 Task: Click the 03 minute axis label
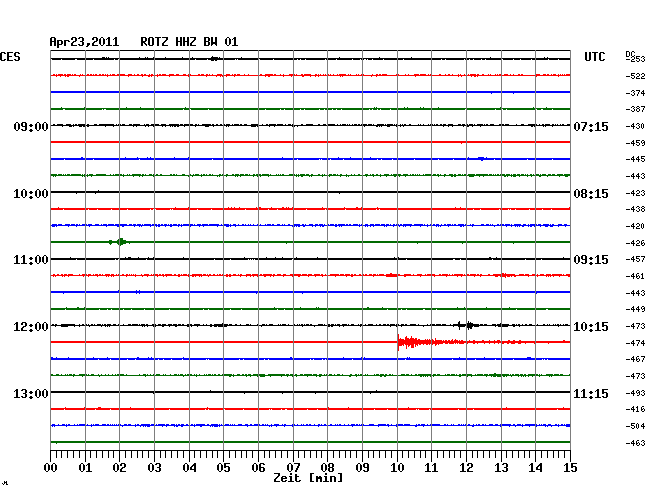click(x=155, y=468)
